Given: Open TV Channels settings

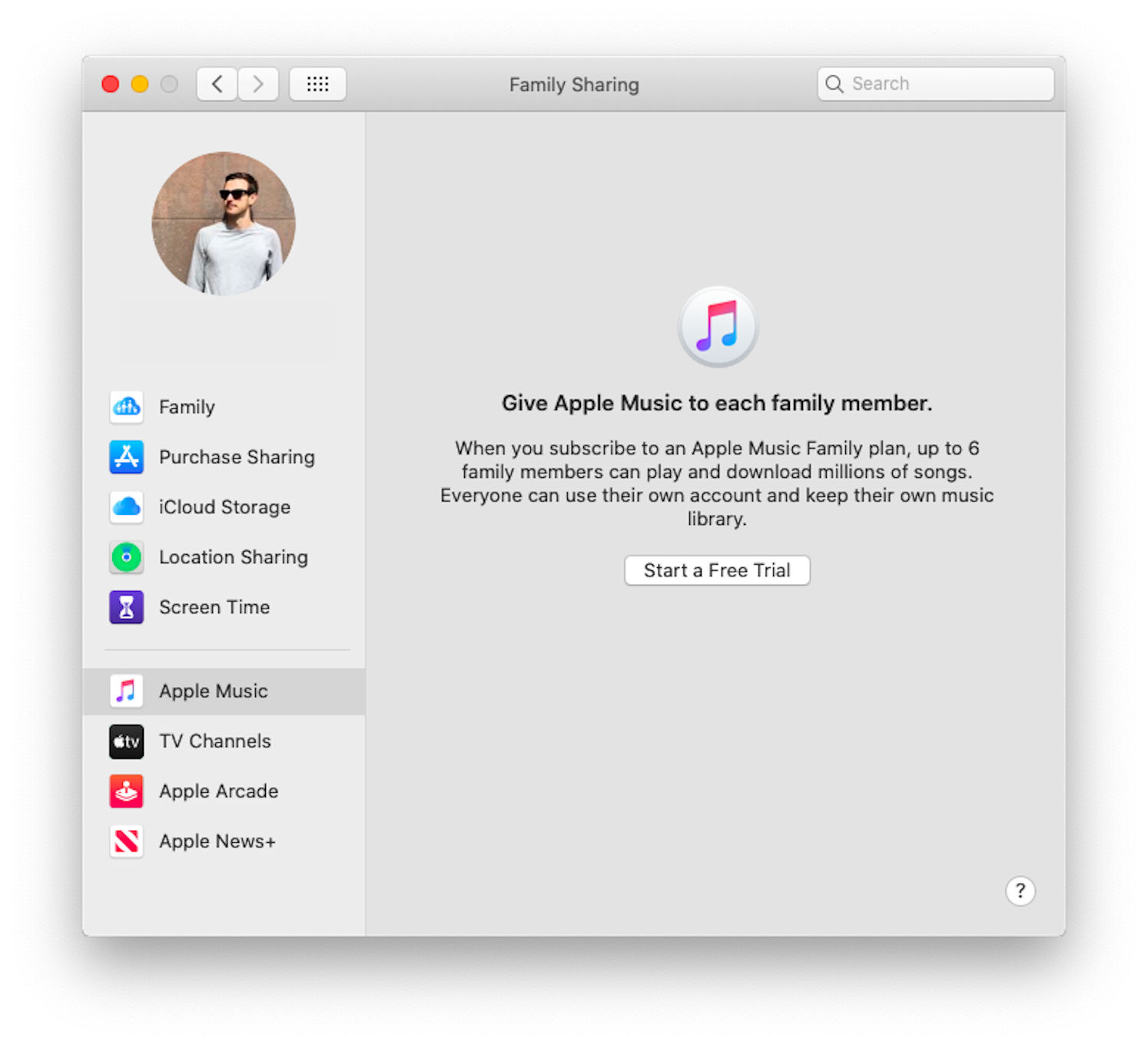Looking at the screenshot, I should pyautogui.click(x=215, y=741).
